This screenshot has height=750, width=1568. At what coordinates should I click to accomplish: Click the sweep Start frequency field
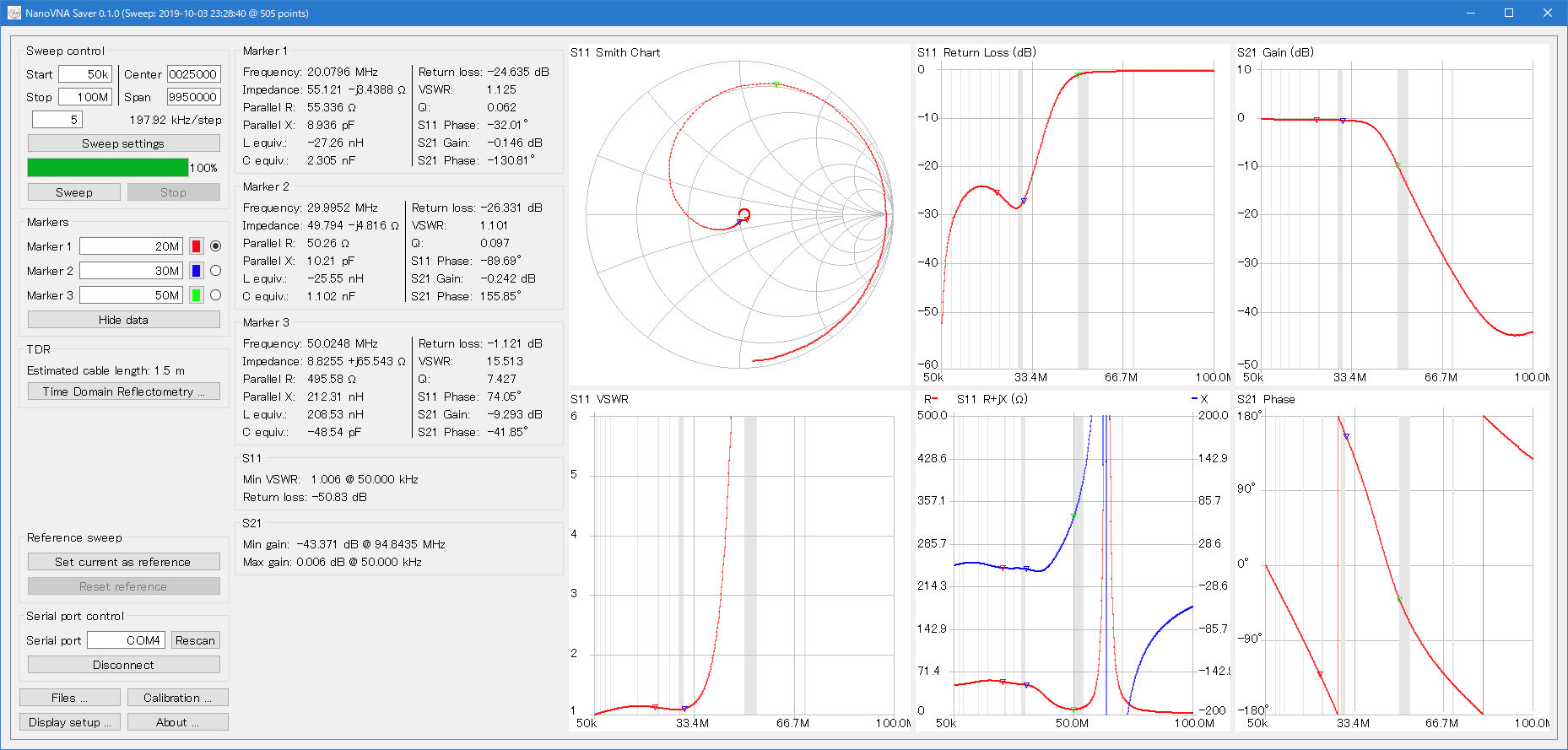click(x=85, y=74)
